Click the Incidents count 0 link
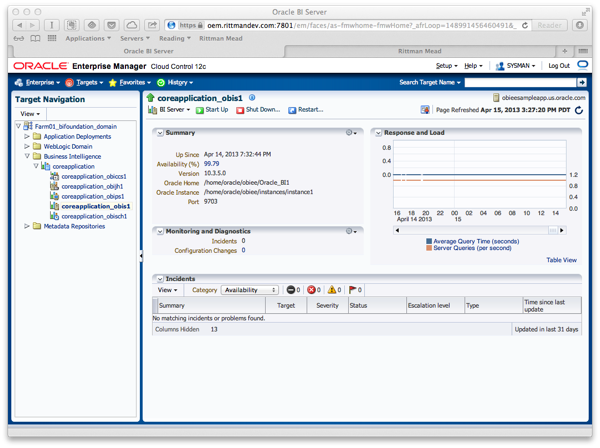The image size is (600, 448). (243, 241)
